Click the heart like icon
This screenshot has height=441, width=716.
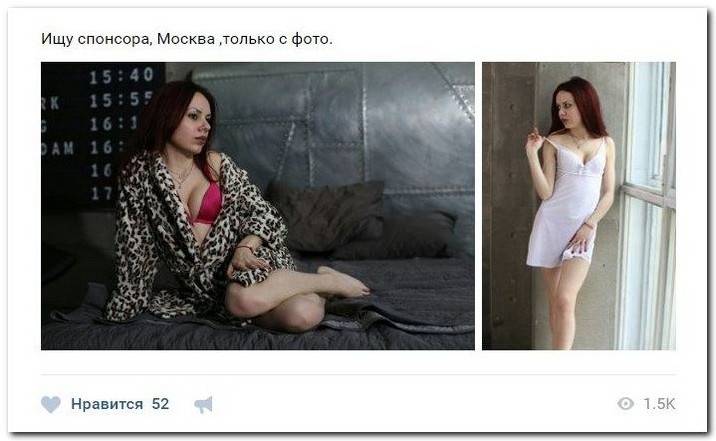pos(51,404)
